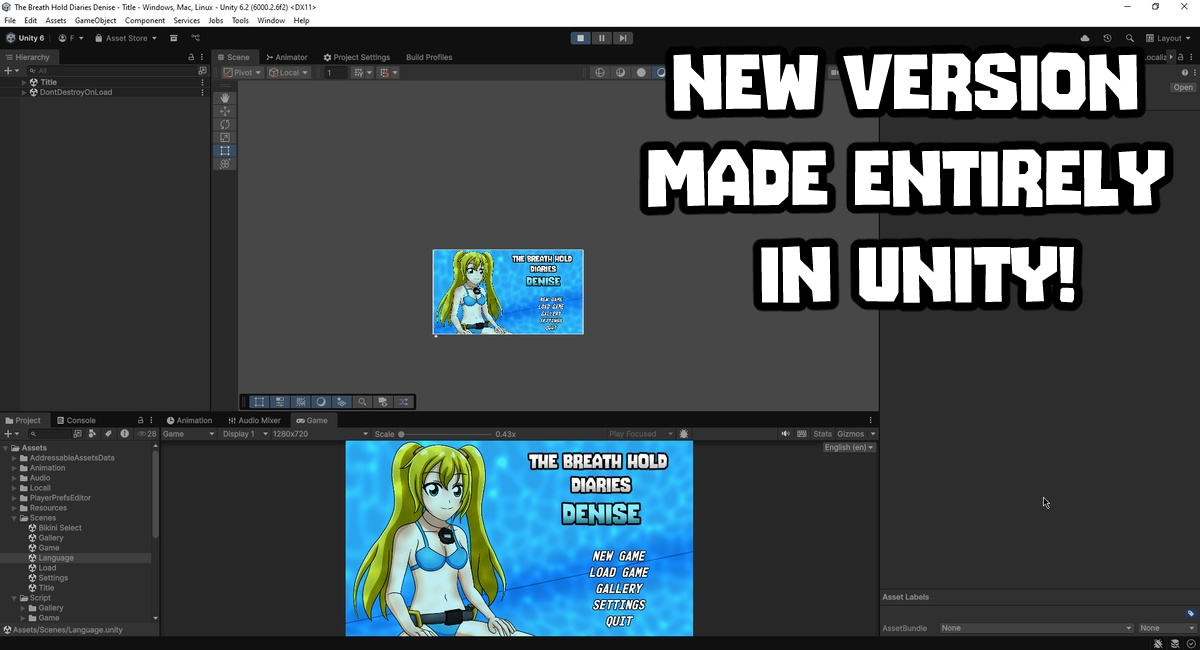1200x650 pixels.
Task: Open Hierarchy panel more options menu
Action: 202,57
